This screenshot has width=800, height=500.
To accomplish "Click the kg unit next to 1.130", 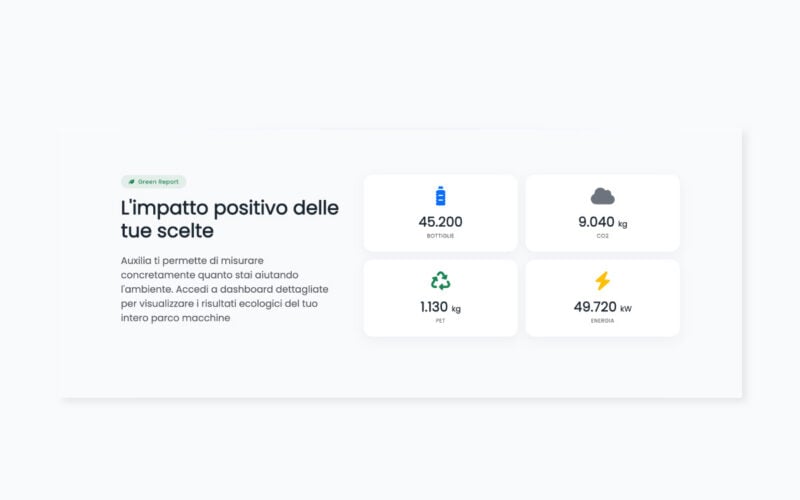I will 456,309.
